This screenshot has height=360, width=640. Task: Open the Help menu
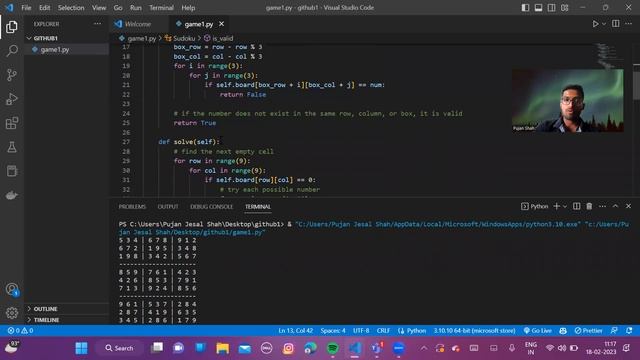188,8
